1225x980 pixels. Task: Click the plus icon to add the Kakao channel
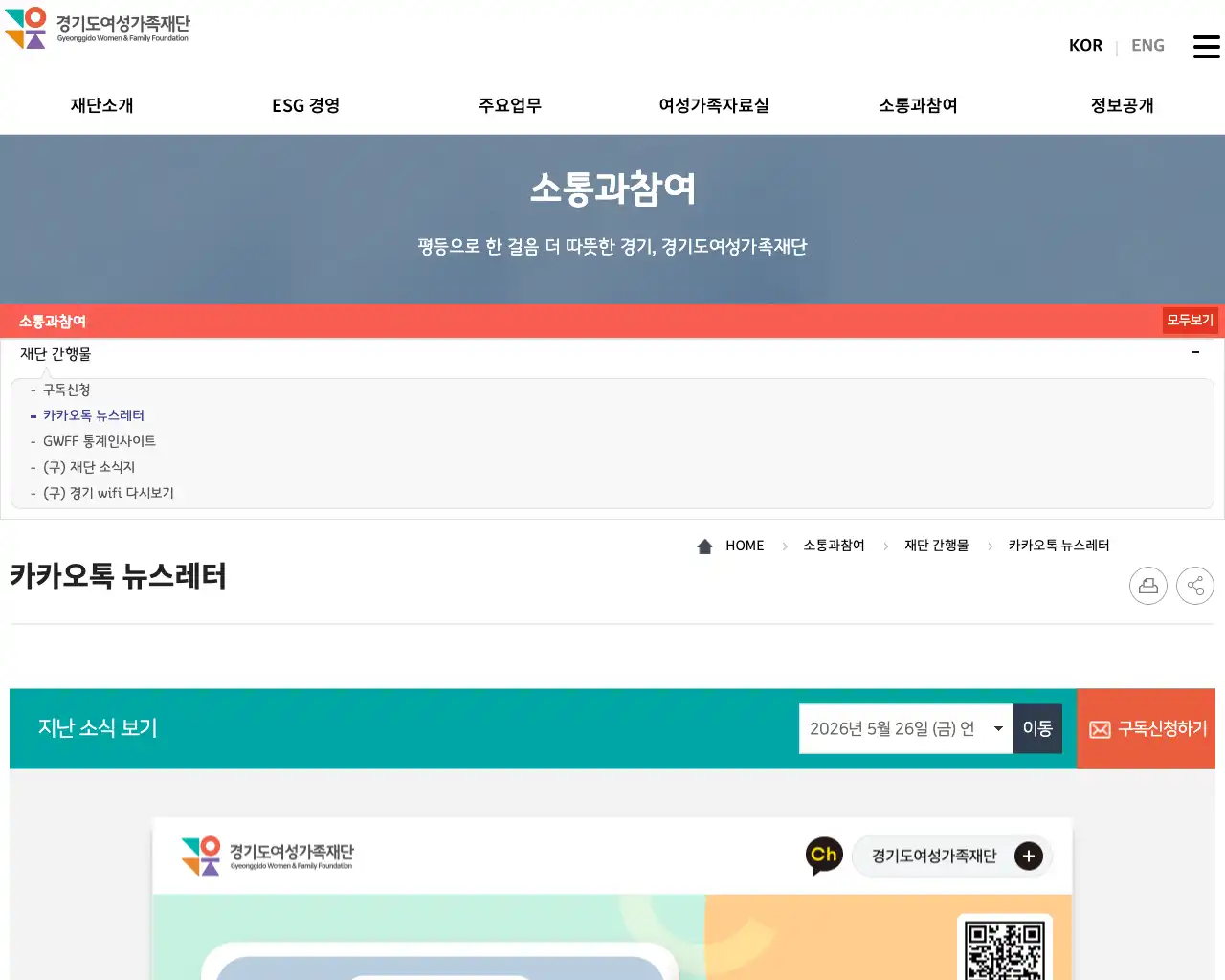pos(1029,856)
